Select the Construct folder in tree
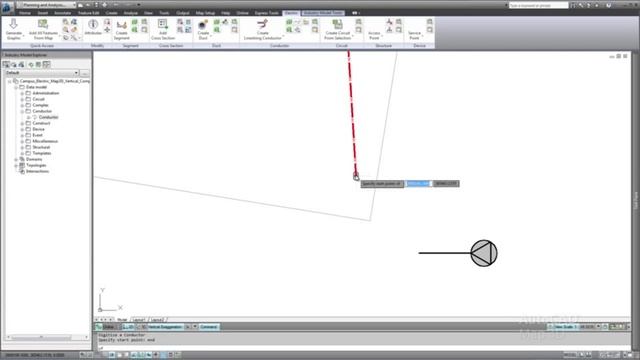Image resolution: width=640 pixels, height=360 pixels. 41,123
